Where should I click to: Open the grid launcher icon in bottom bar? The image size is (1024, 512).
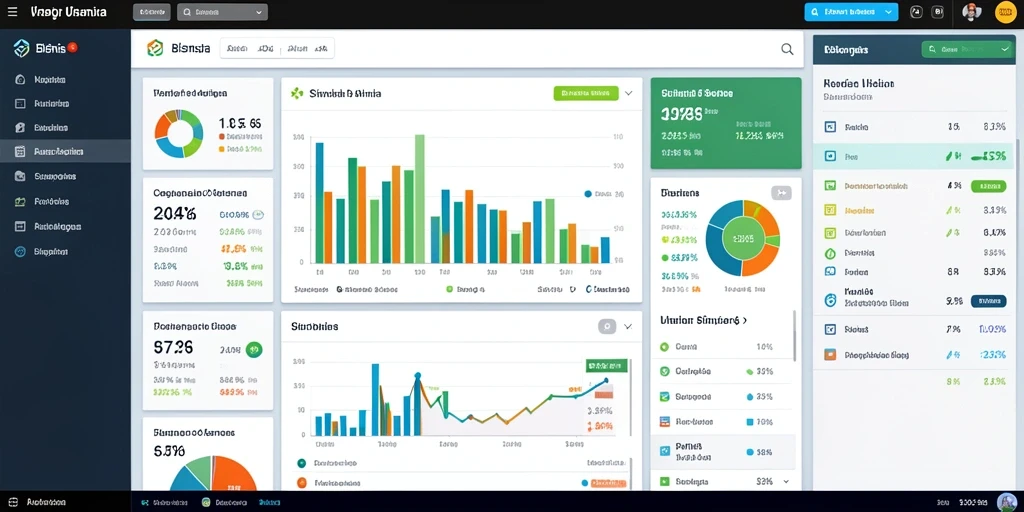(13, 502)
